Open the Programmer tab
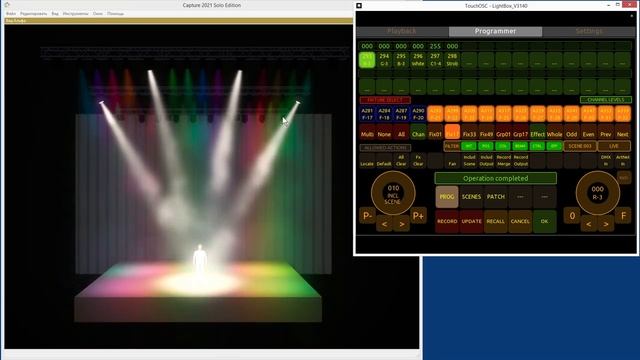This screenshot has height=360, width=640. point(495,31)
